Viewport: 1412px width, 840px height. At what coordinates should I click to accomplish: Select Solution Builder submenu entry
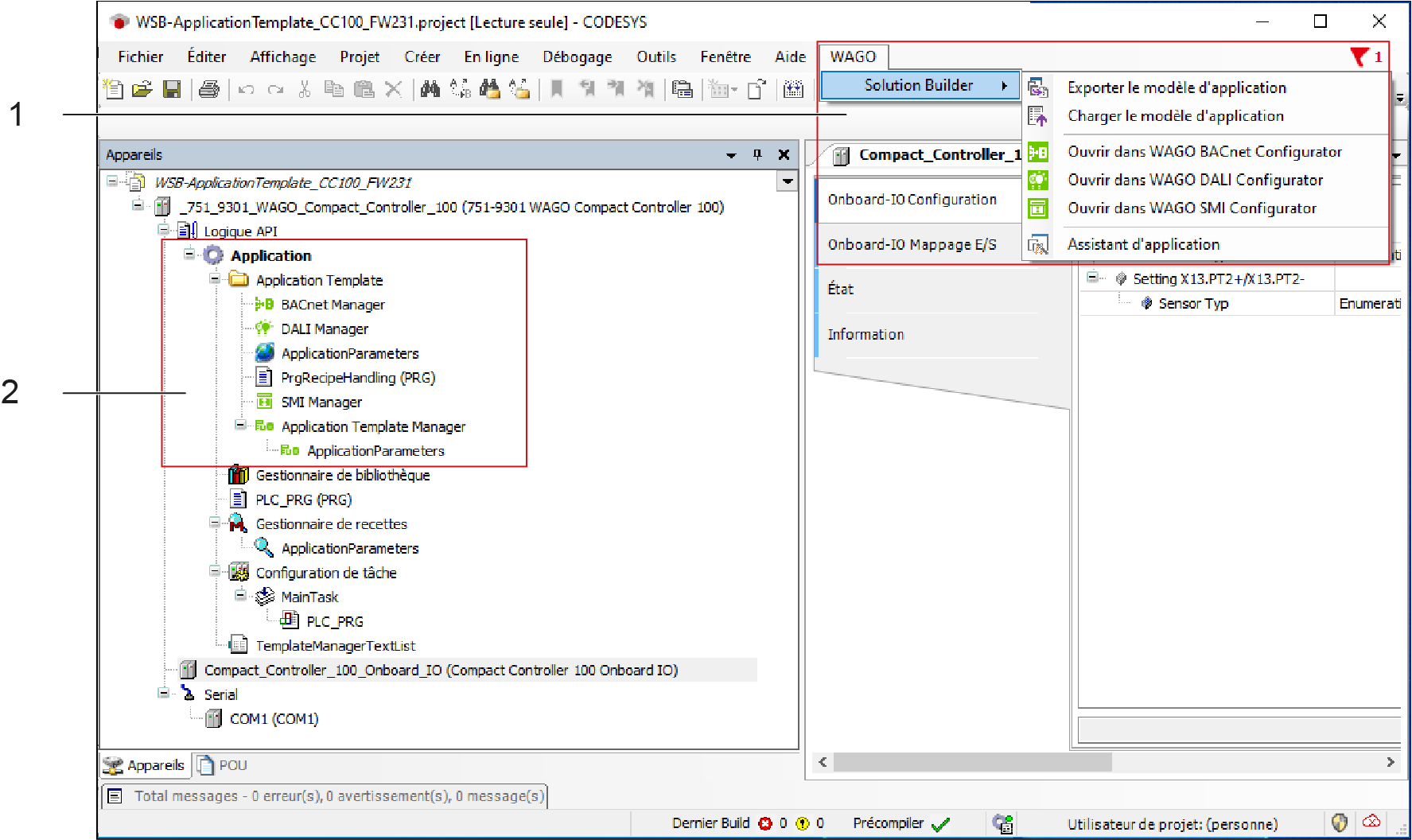920,85
